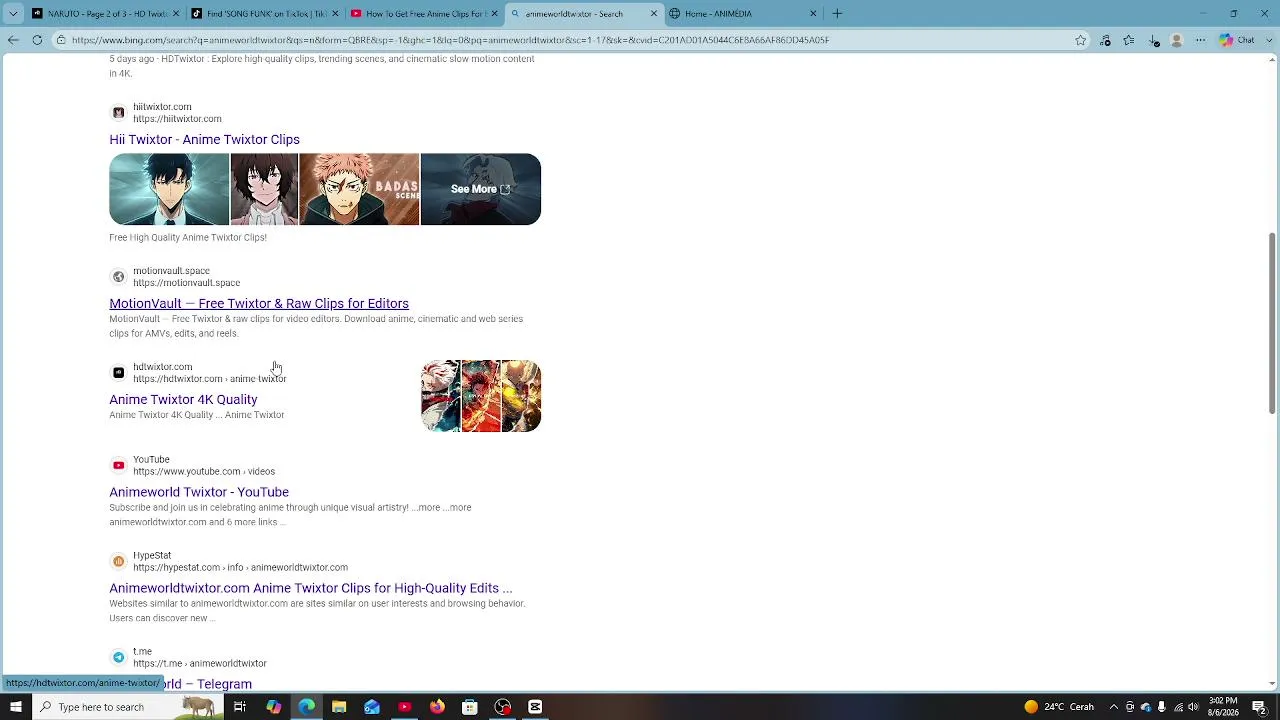Launch Copilot from the taskbar
This screenshot has height=720, width=1280.
pyautogui.click(x=273, y=707)
